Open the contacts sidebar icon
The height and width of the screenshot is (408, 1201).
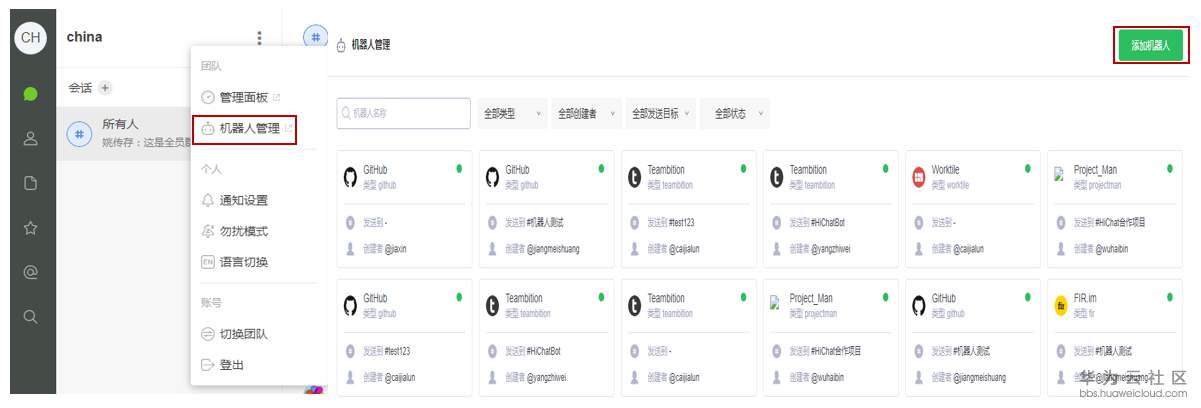(30, 139)
